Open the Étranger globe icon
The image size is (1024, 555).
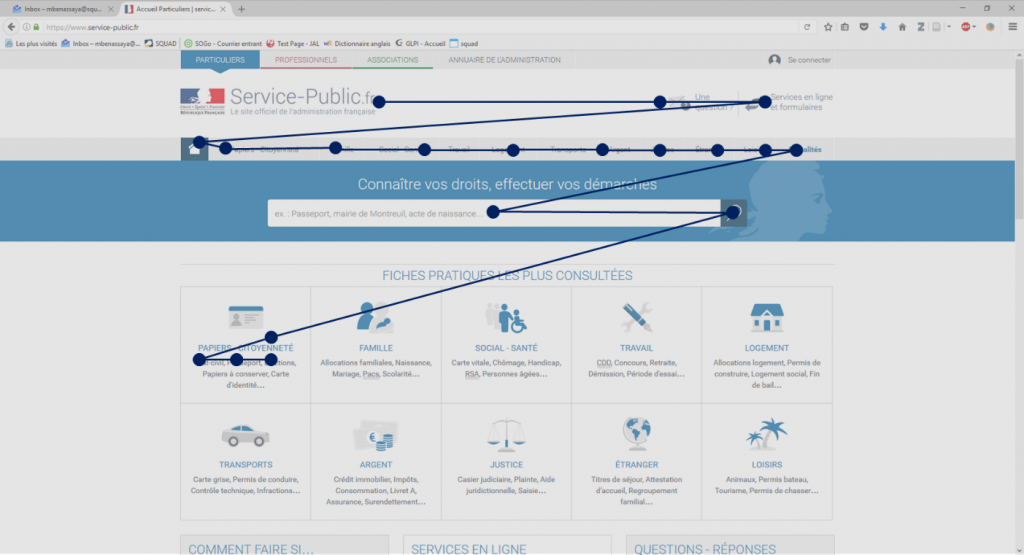click(x=636, y=435)
